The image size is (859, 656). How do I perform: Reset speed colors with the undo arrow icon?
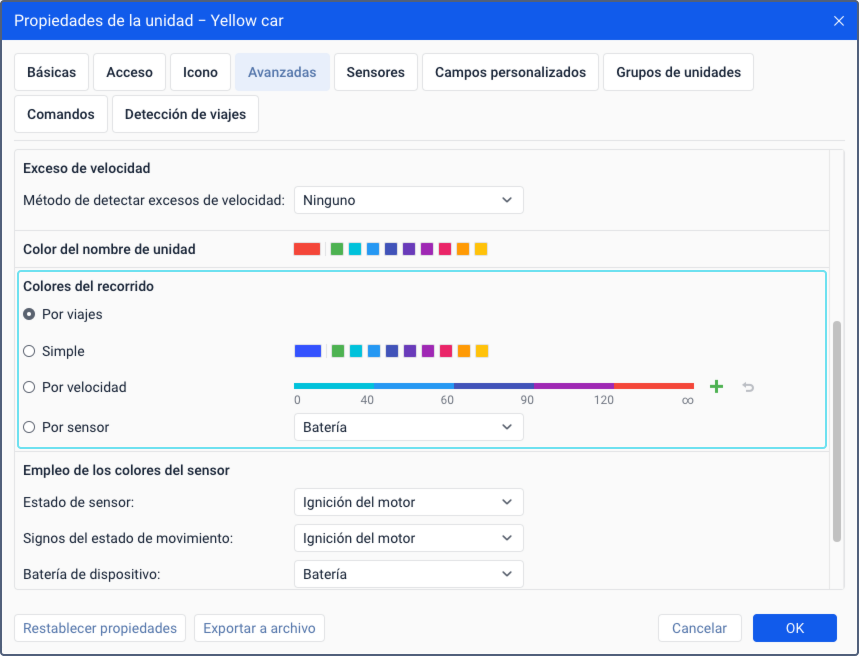point(748,387)
